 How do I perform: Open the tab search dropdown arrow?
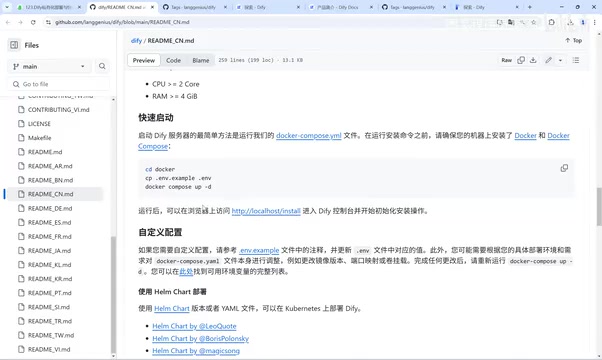(7, 7)
